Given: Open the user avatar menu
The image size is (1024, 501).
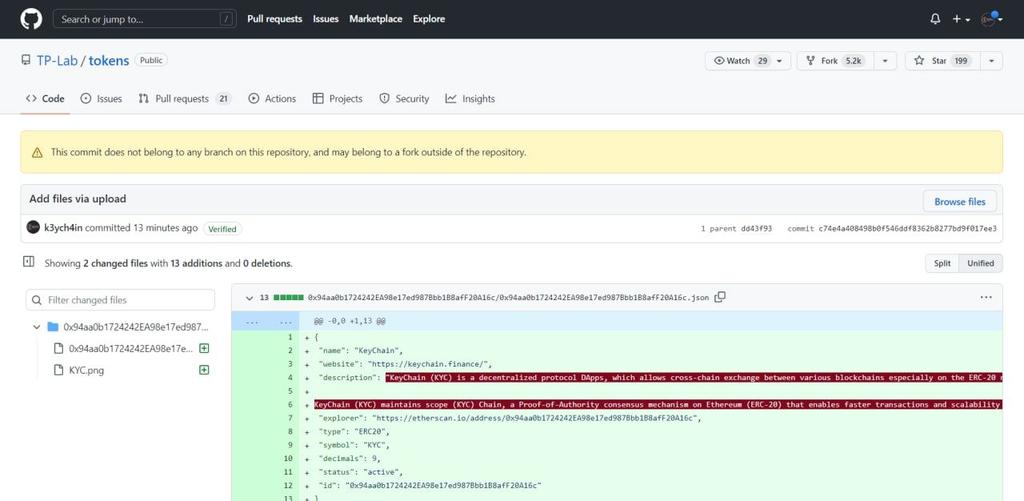Looking at the screenshot, I should point(991,19).
